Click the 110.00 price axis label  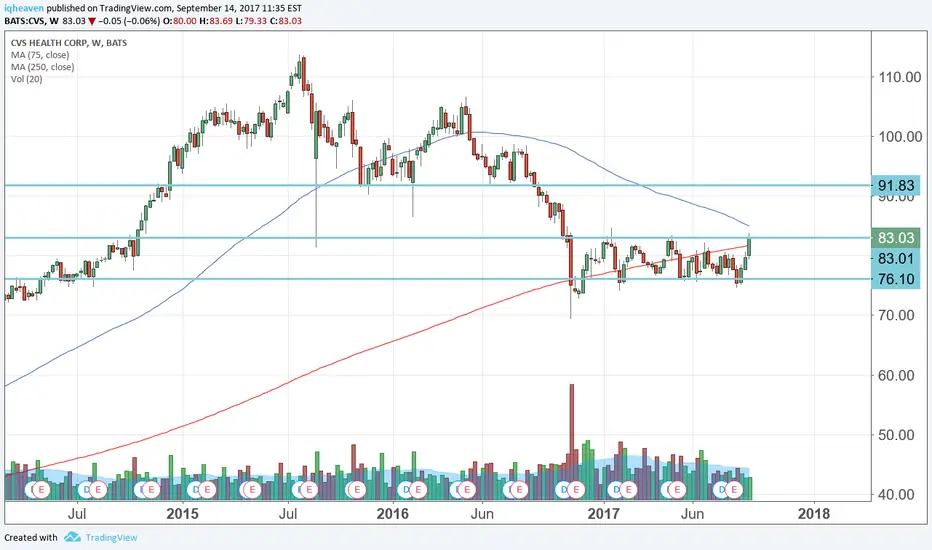pos(900,77)
